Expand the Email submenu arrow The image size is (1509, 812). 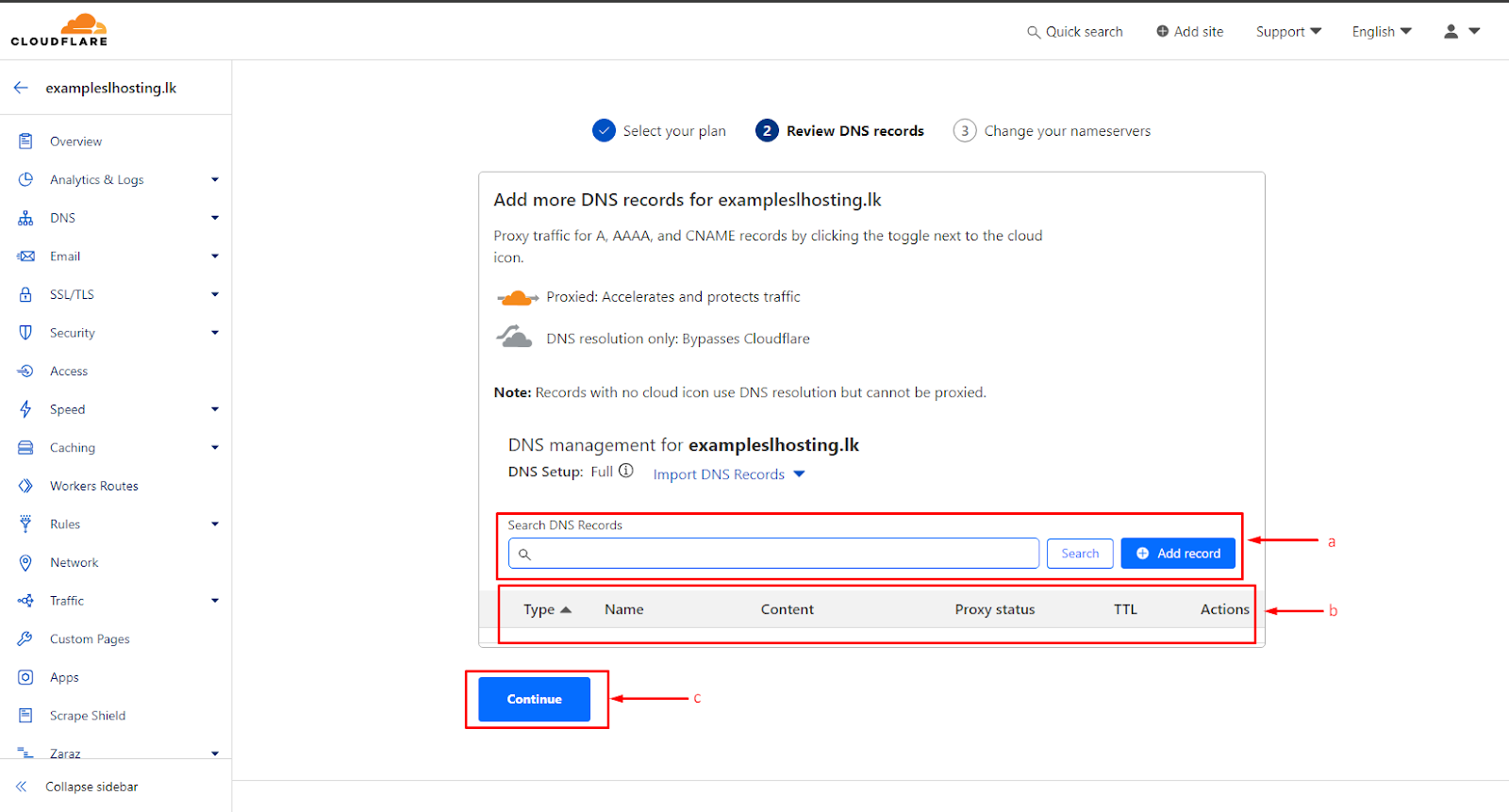215,257
